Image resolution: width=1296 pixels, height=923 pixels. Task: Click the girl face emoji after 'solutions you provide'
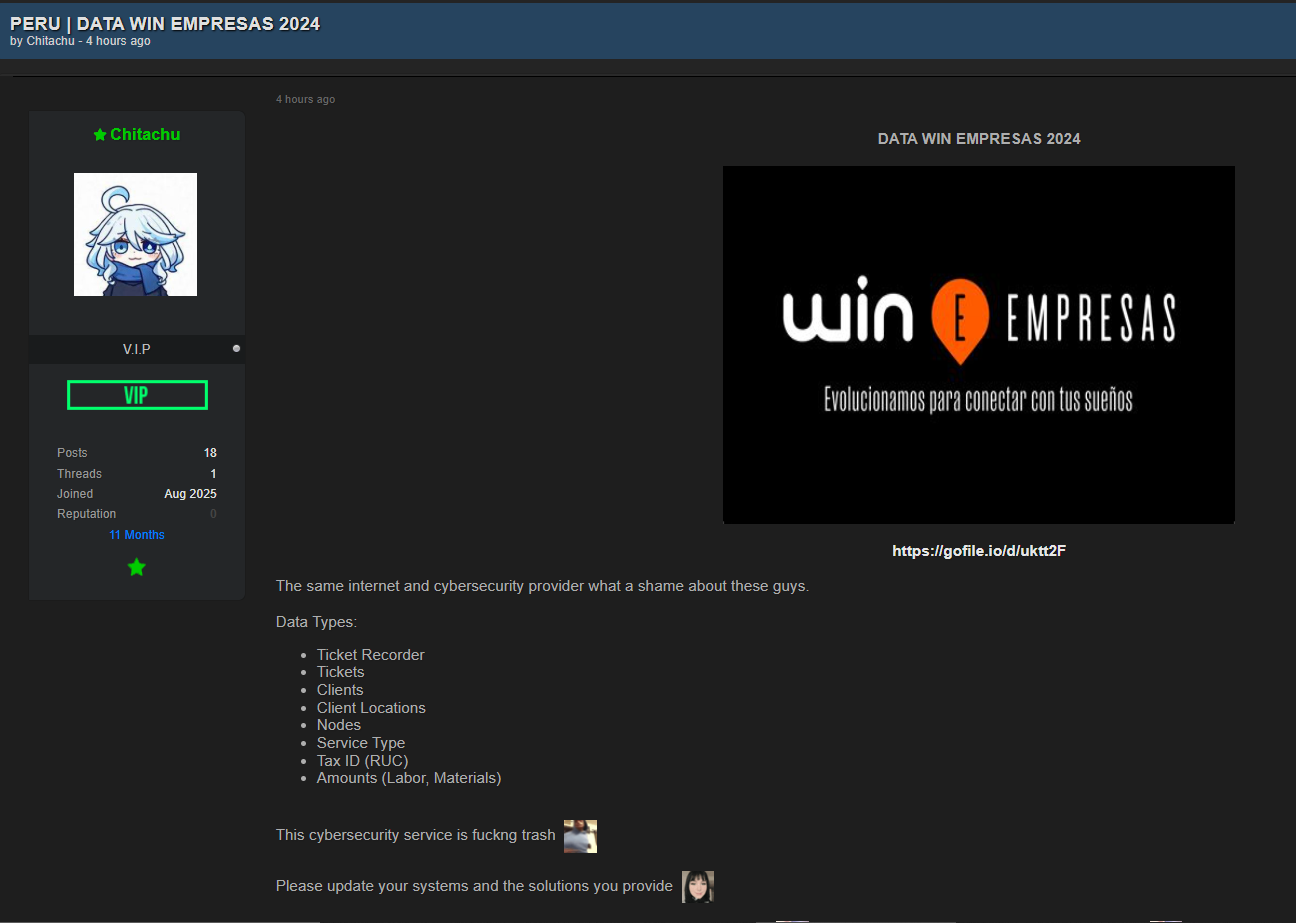click(x=698, y=887)
